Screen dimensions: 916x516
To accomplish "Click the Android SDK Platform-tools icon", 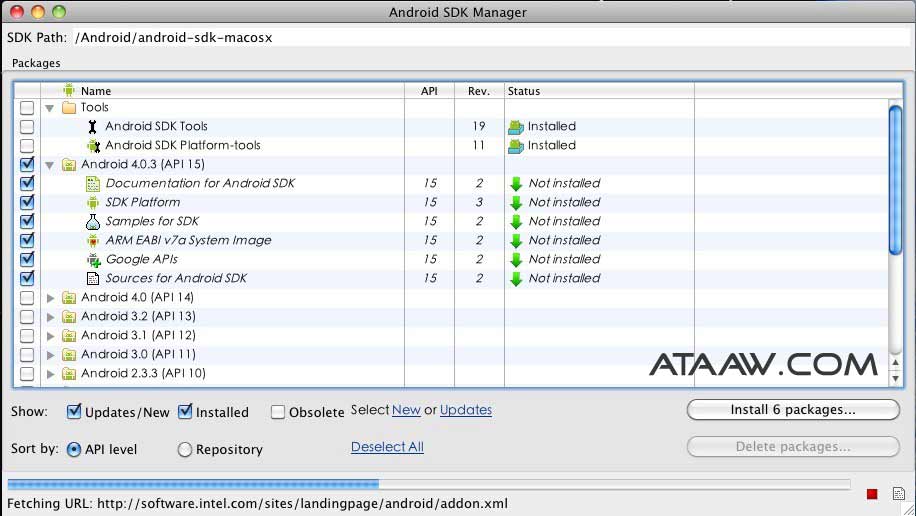I will pos(93,146).
